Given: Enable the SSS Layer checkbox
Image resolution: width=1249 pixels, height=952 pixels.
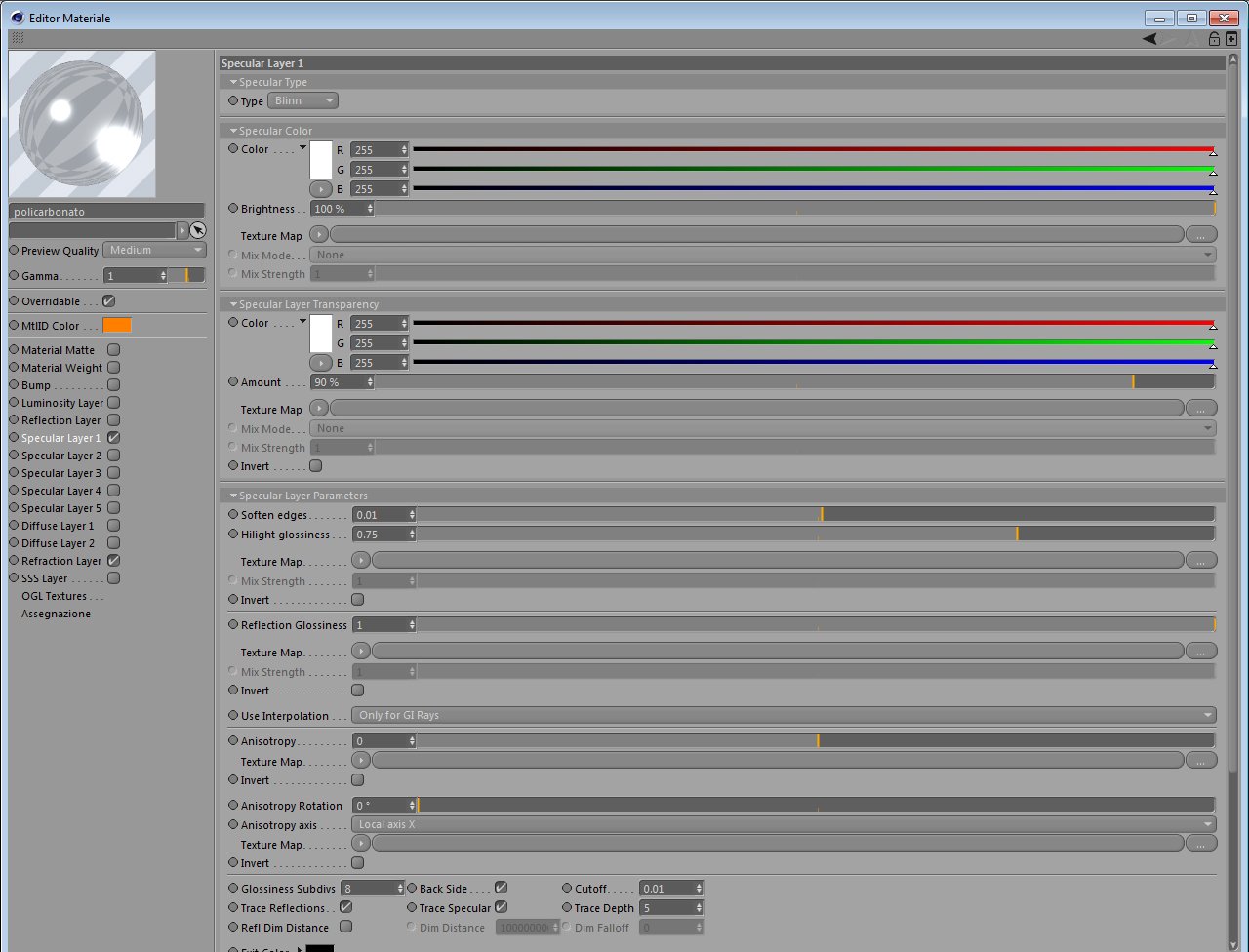Looking at the screenshot, I should pos(113,577).
